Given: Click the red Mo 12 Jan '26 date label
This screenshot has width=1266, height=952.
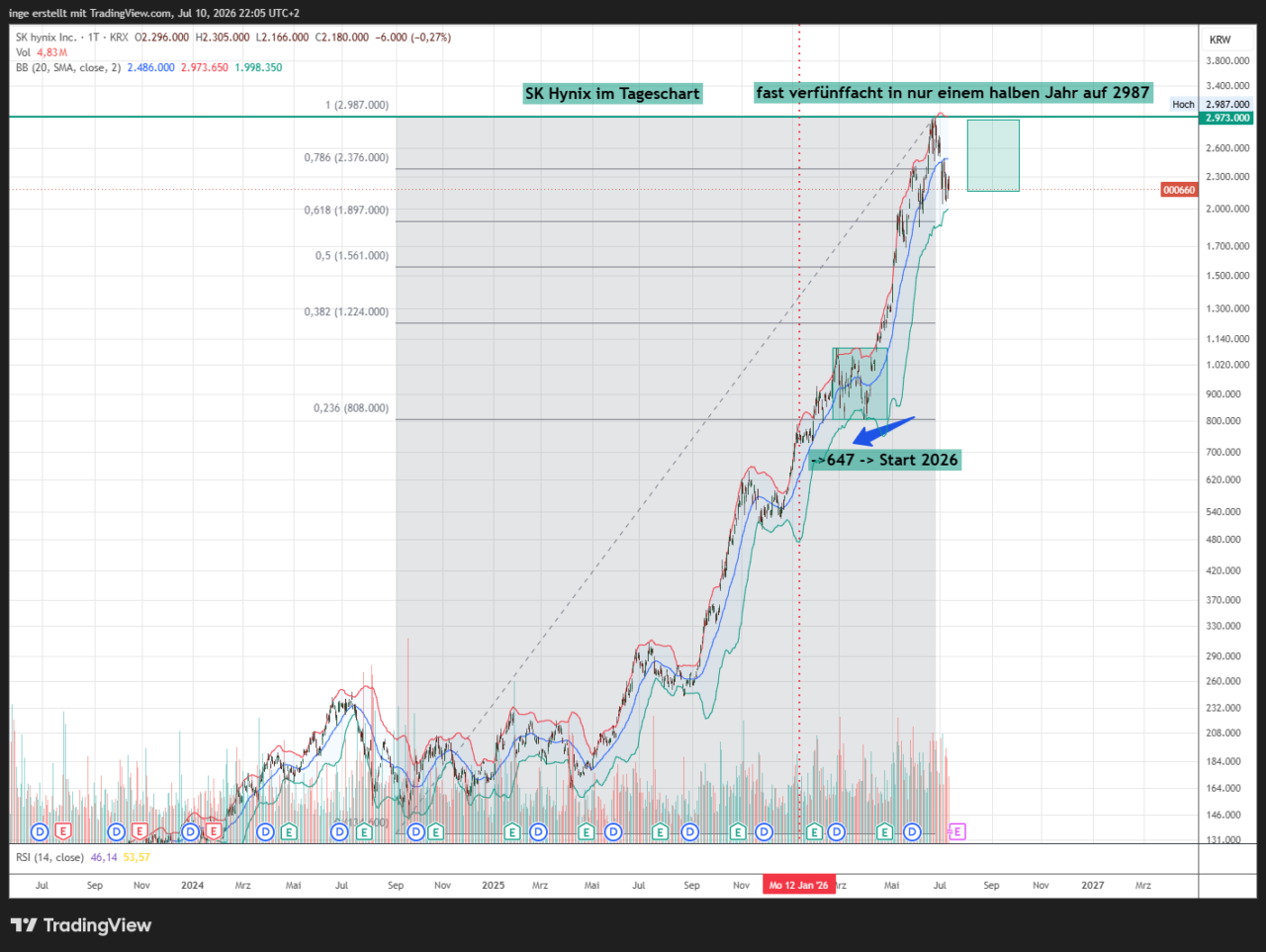Looking at the screenshot, I should pyautogui.click(x=799, y=885).
